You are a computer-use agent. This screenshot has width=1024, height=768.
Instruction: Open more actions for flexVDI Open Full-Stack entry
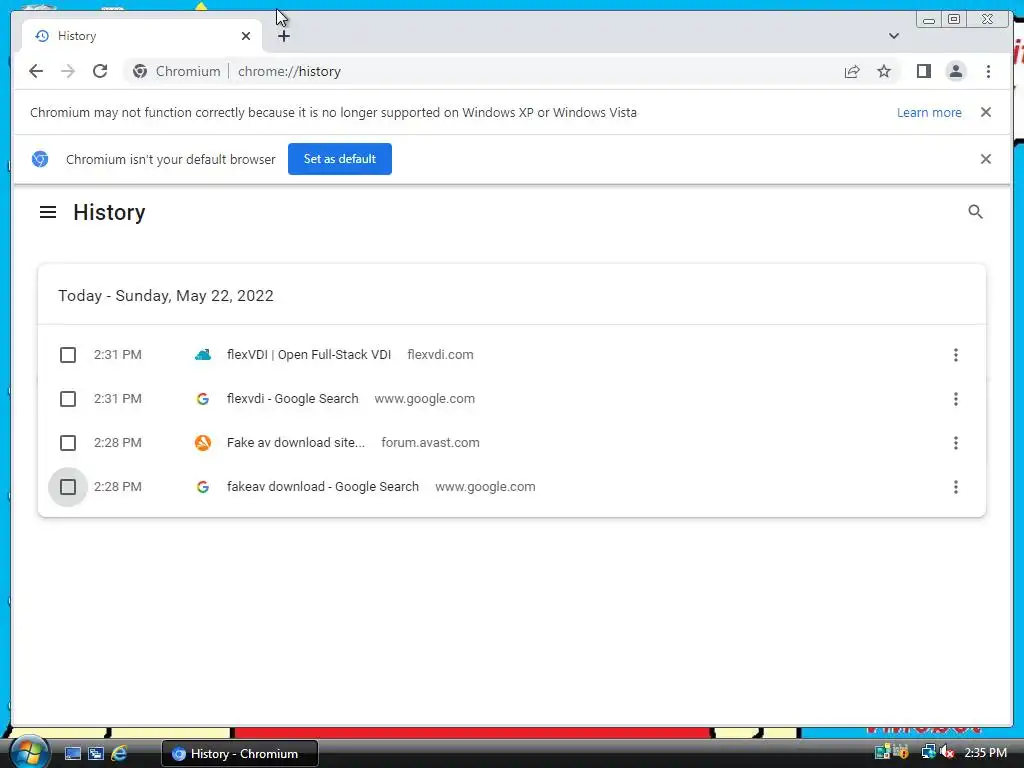pos(955,355)
